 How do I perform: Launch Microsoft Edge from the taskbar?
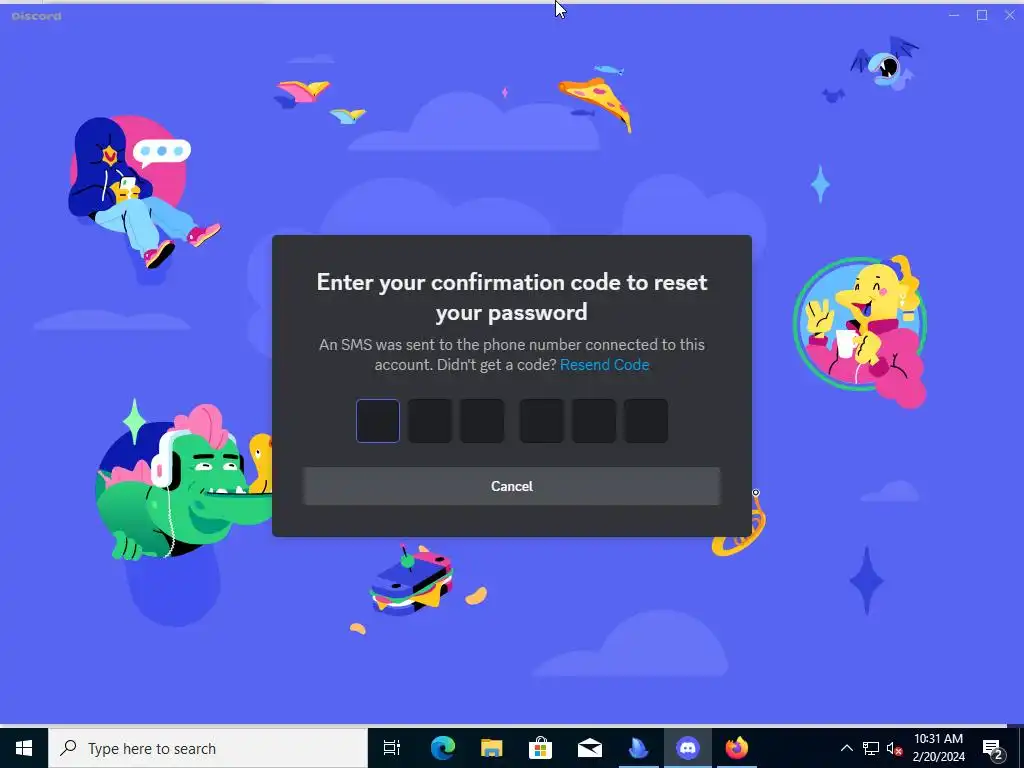coord(443,748)
